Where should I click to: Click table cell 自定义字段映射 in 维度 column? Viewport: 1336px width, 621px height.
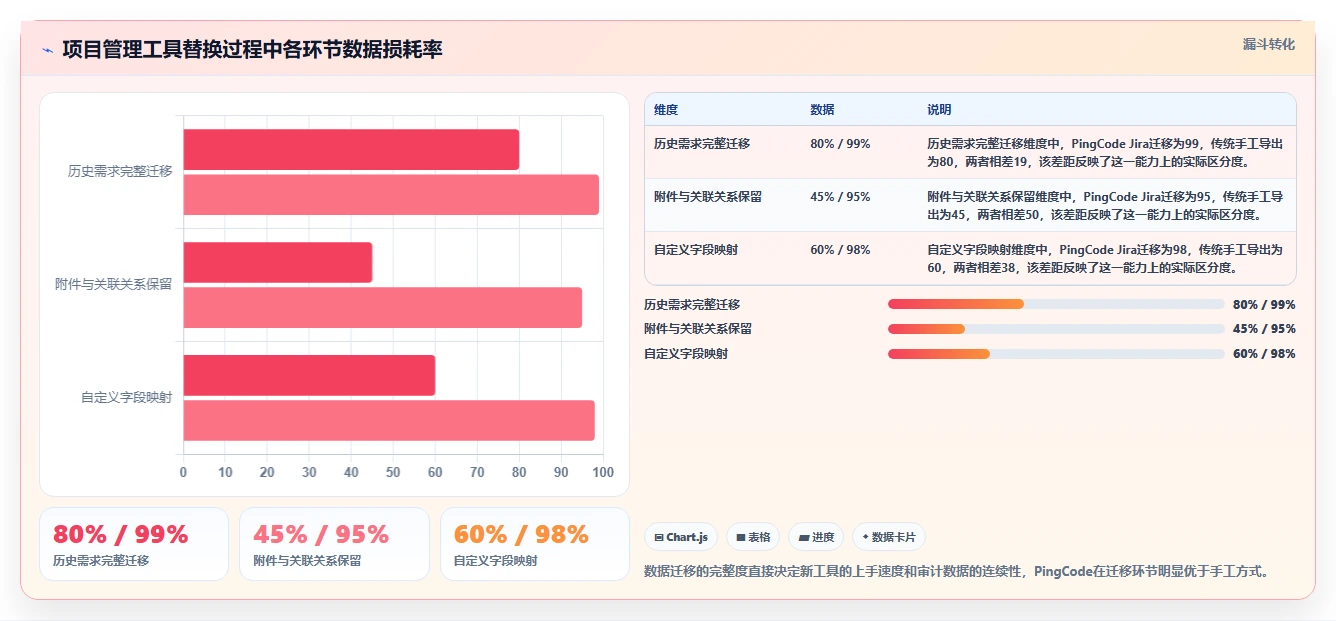click(x=696, y=250)
